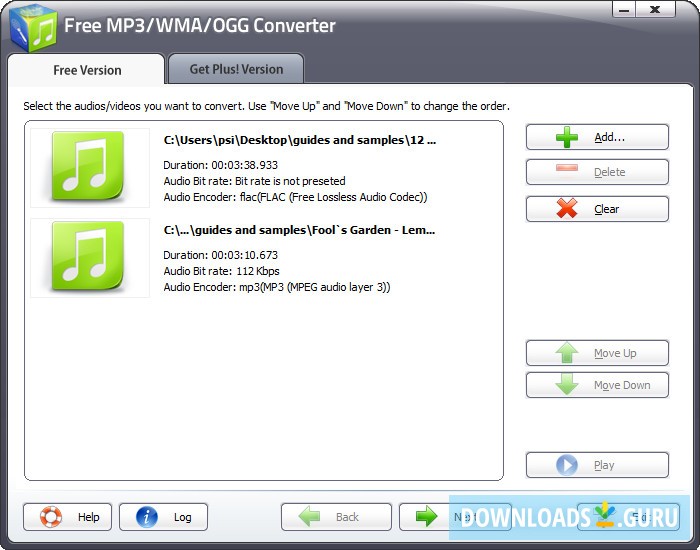Minimize the converter window
Screen dimensions: 700x550
coord(624,9)
